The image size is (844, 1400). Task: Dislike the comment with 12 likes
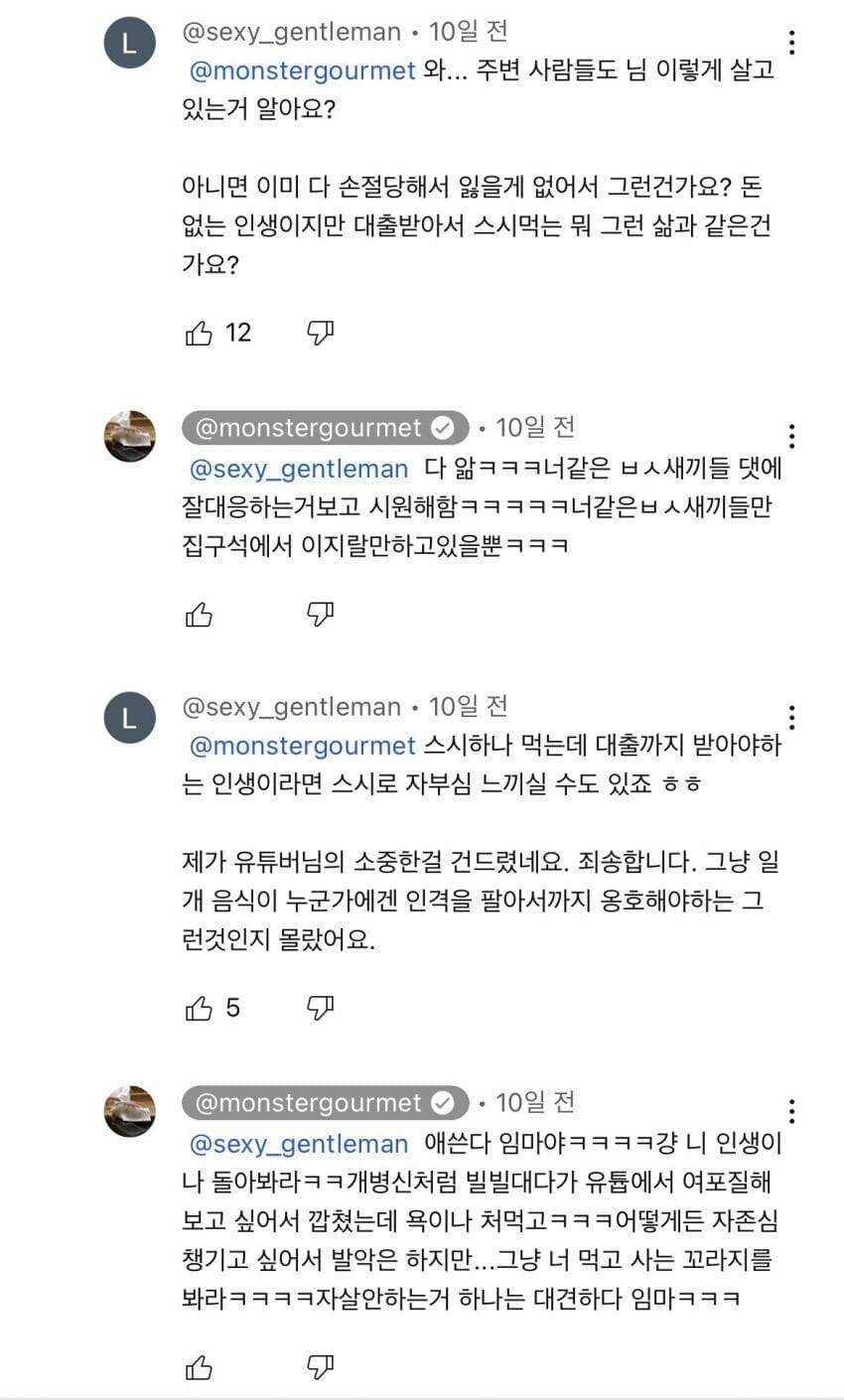click(320, 334)
